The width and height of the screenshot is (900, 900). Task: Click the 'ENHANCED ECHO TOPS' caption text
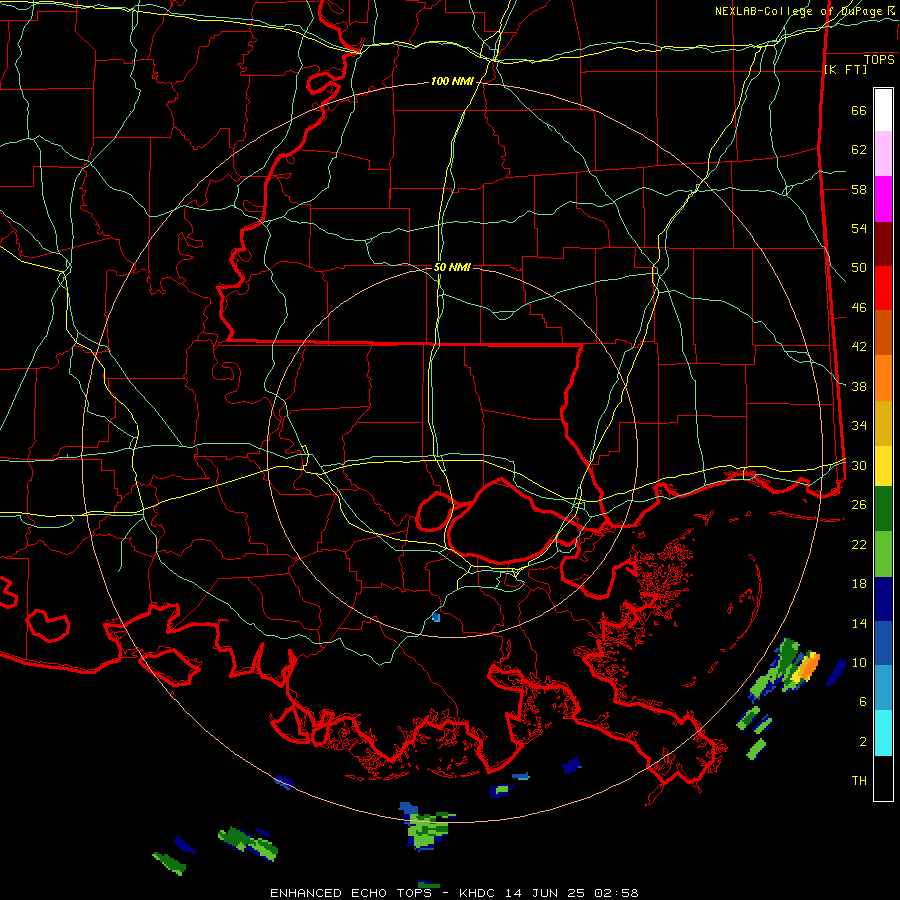point(351,893)
